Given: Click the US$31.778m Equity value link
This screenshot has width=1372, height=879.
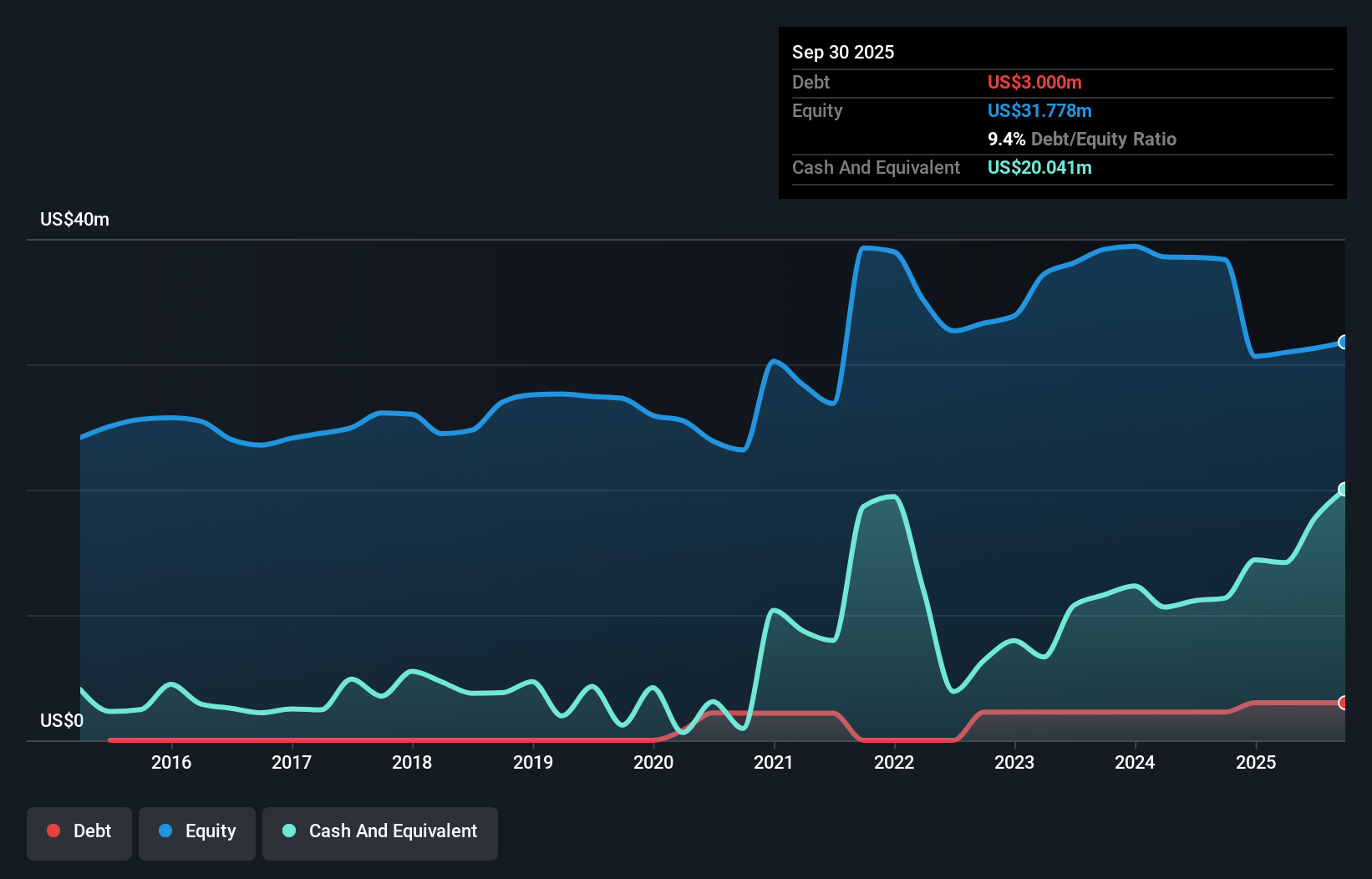Looking at the screenshot, I should coord(1039,110).
